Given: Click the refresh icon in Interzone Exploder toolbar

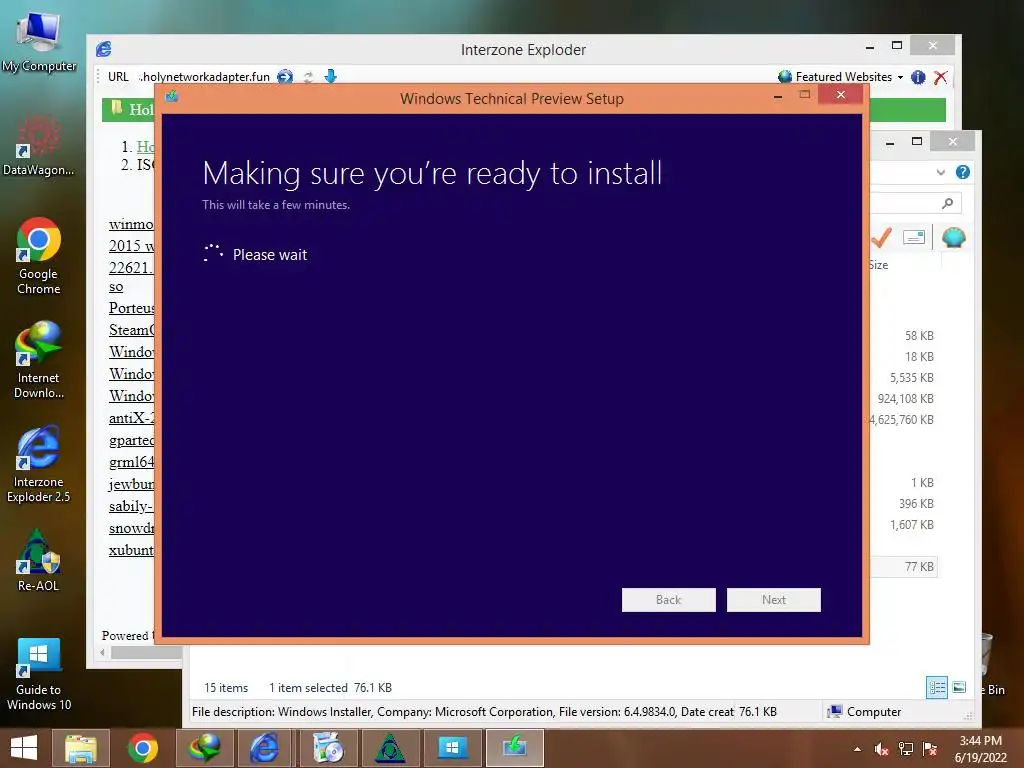Looking at the screenshot, I should click(x=308, y=76).
